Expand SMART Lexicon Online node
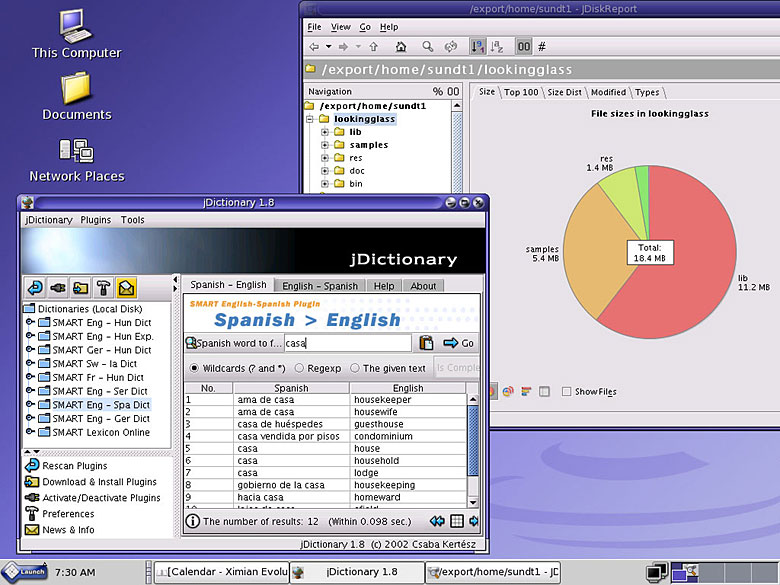 30,432
